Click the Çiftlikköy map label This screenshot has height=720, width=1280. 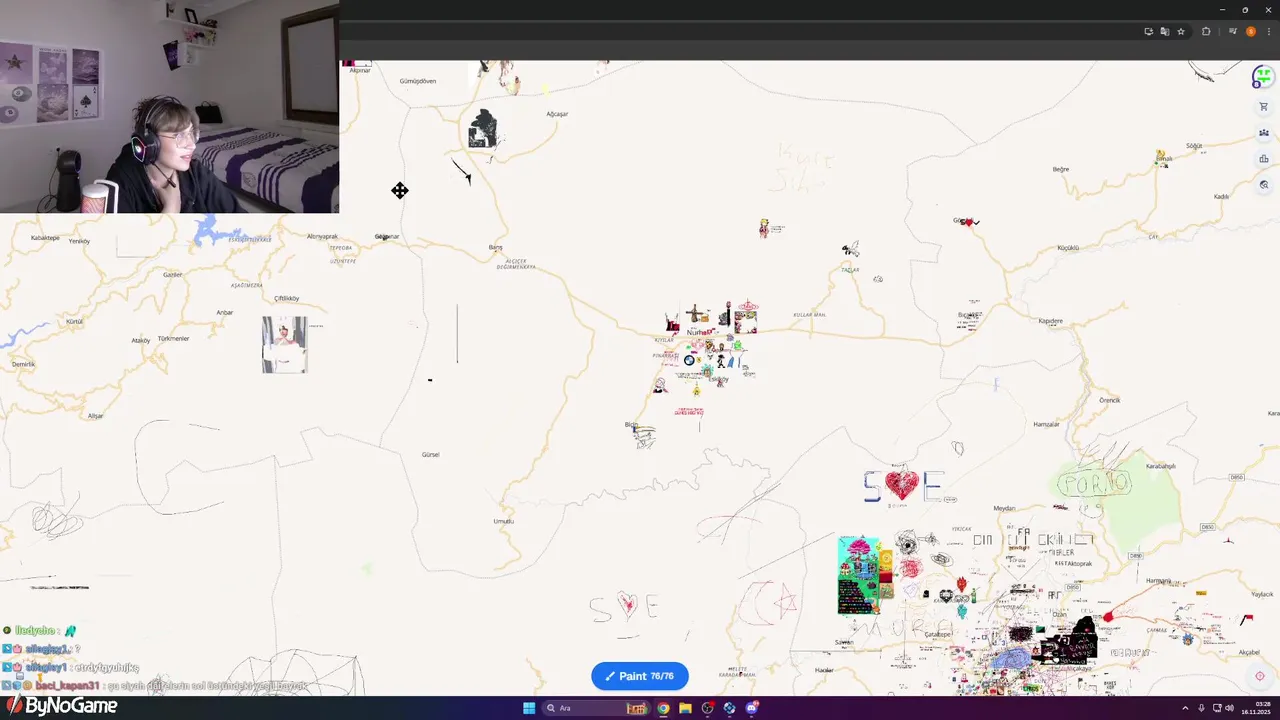286,298
